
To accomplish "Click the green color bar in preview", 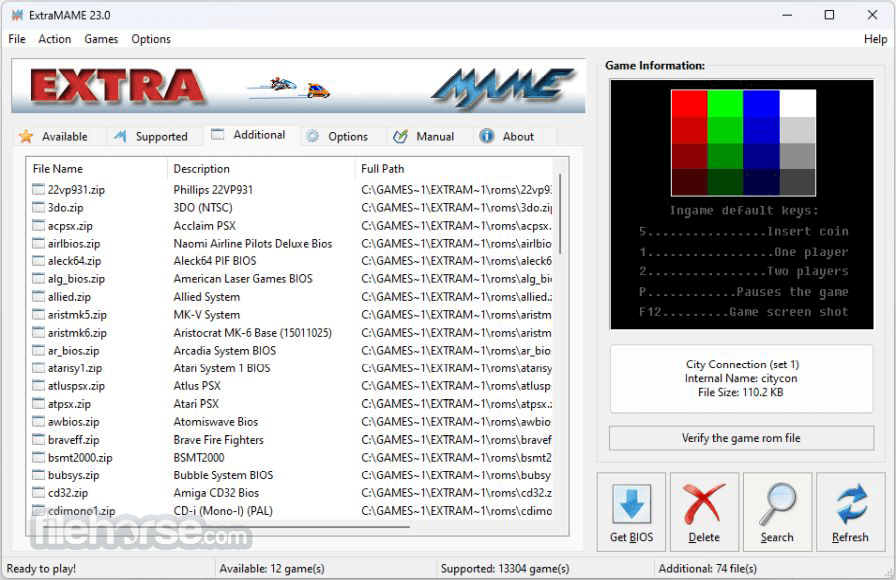I will tap(725, 143).
